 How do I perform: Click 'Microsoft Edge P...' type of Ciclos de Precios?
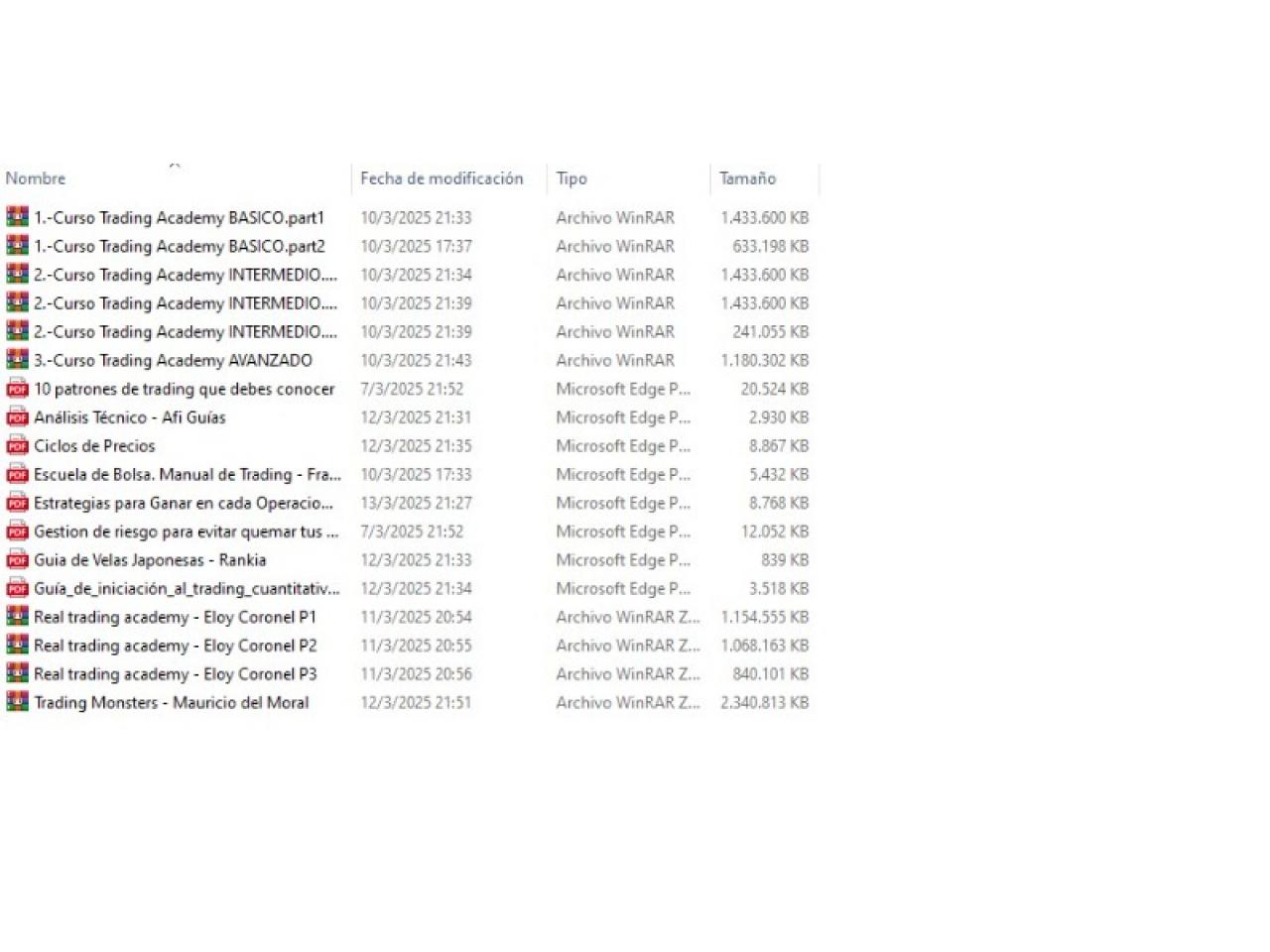click(x=623, y=446)
